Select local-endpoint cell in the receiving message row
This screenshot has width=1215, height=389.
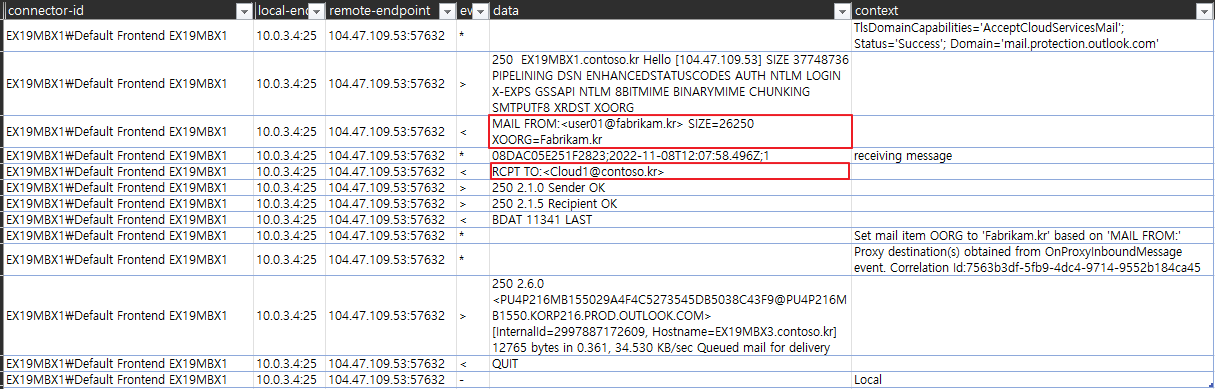(289, 155)
